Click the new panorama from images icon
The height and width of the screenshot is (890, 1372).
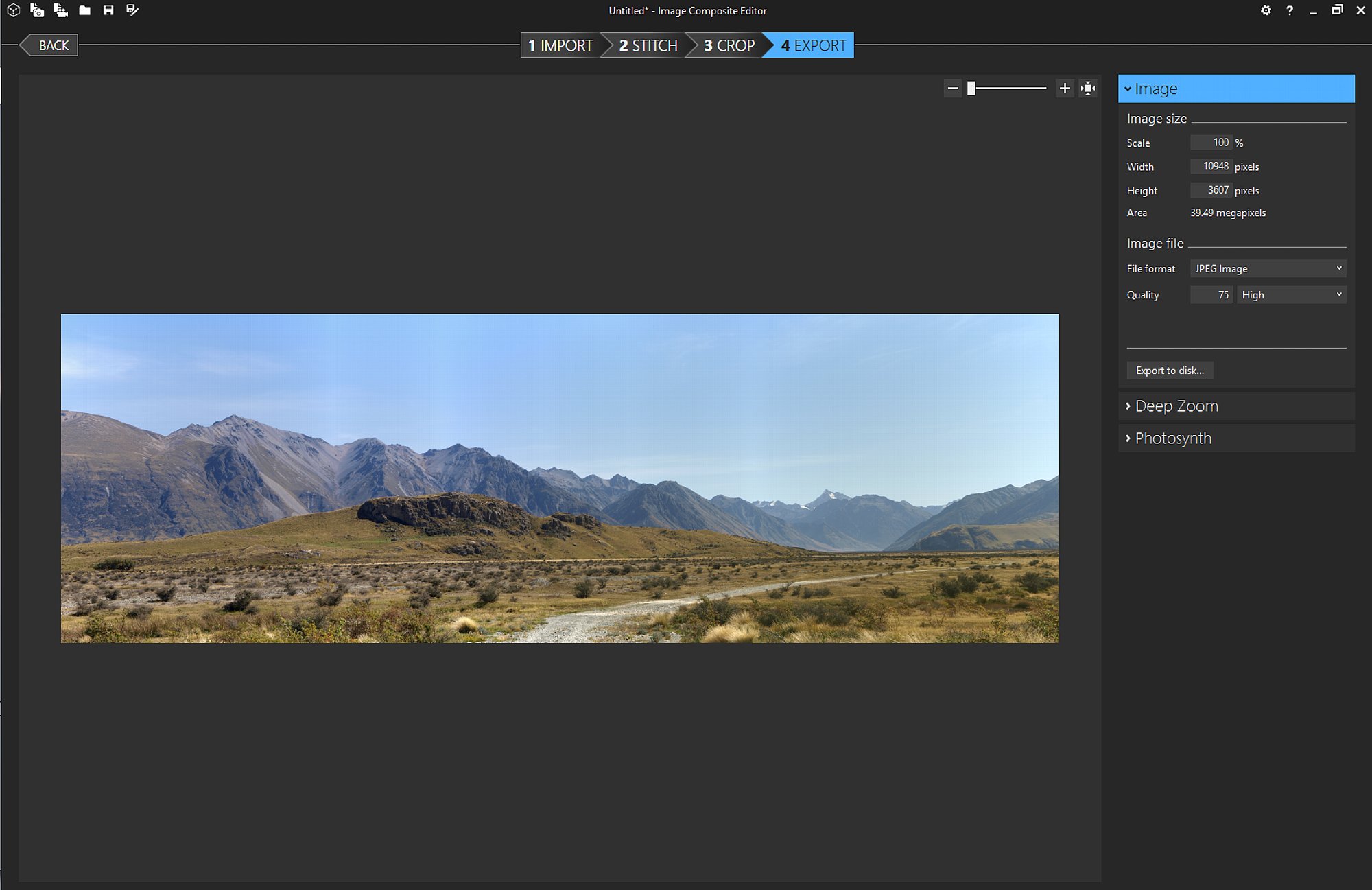tap(37, 10)
